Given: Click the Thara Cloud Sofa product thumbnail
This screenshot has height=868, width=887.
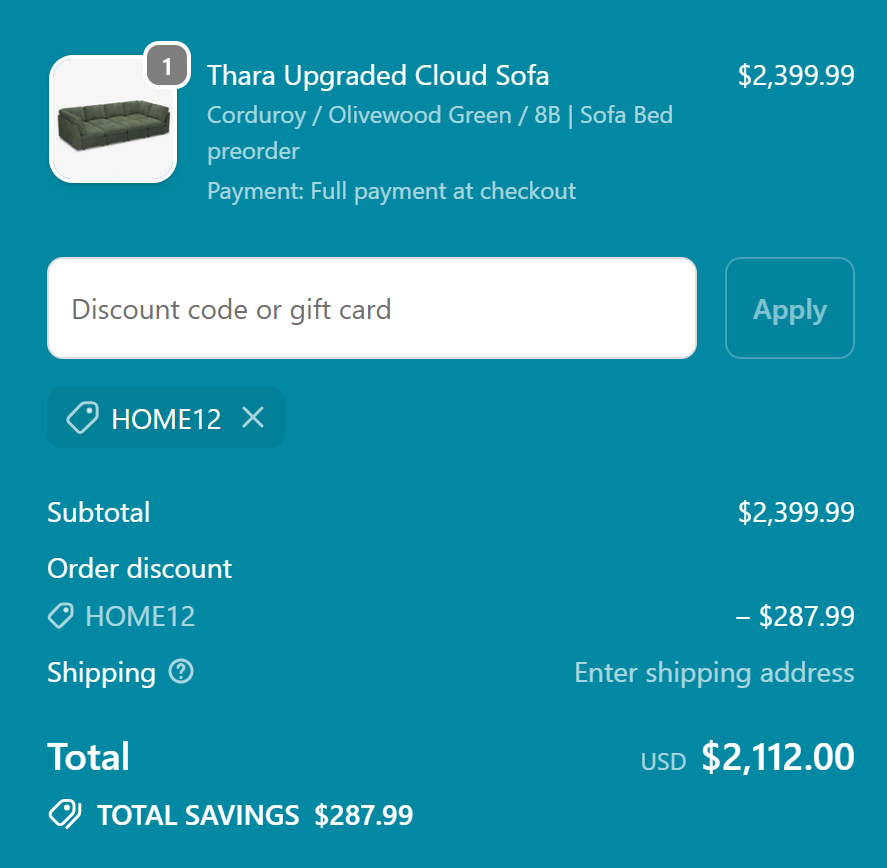Looking at the screenshot, I should 113,119.
